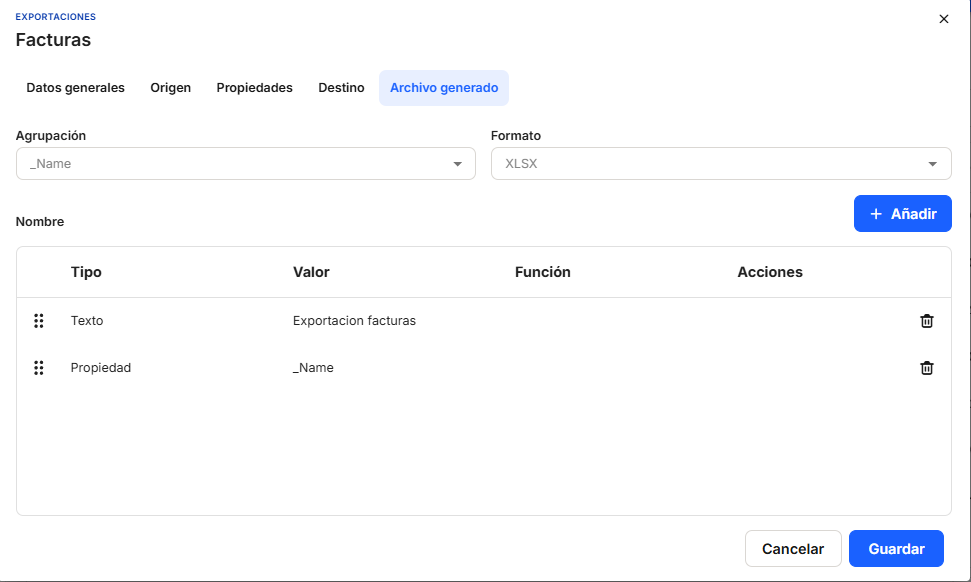This screenshot has height=582, width=971.
Task: Click the Tipo column header
Action: (x=86, y=272)
